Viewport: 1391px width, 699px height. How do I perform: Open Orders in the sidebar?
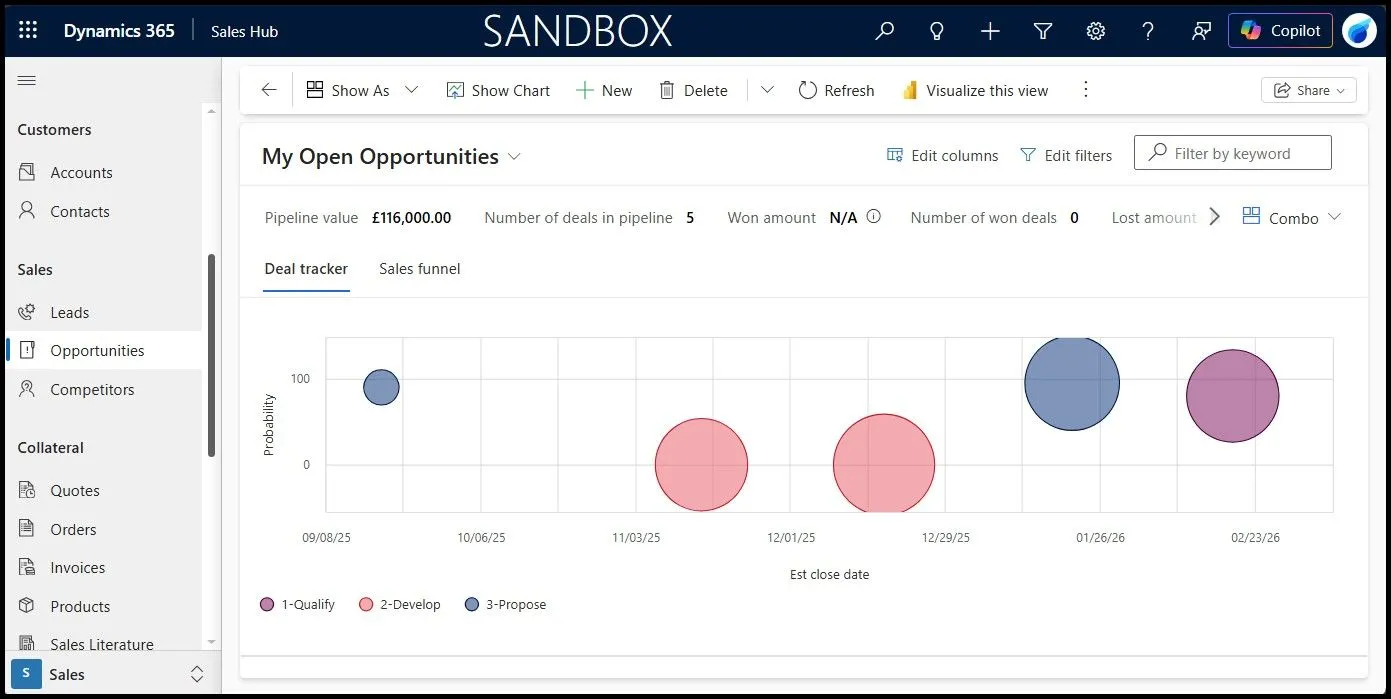coord(104,529)
